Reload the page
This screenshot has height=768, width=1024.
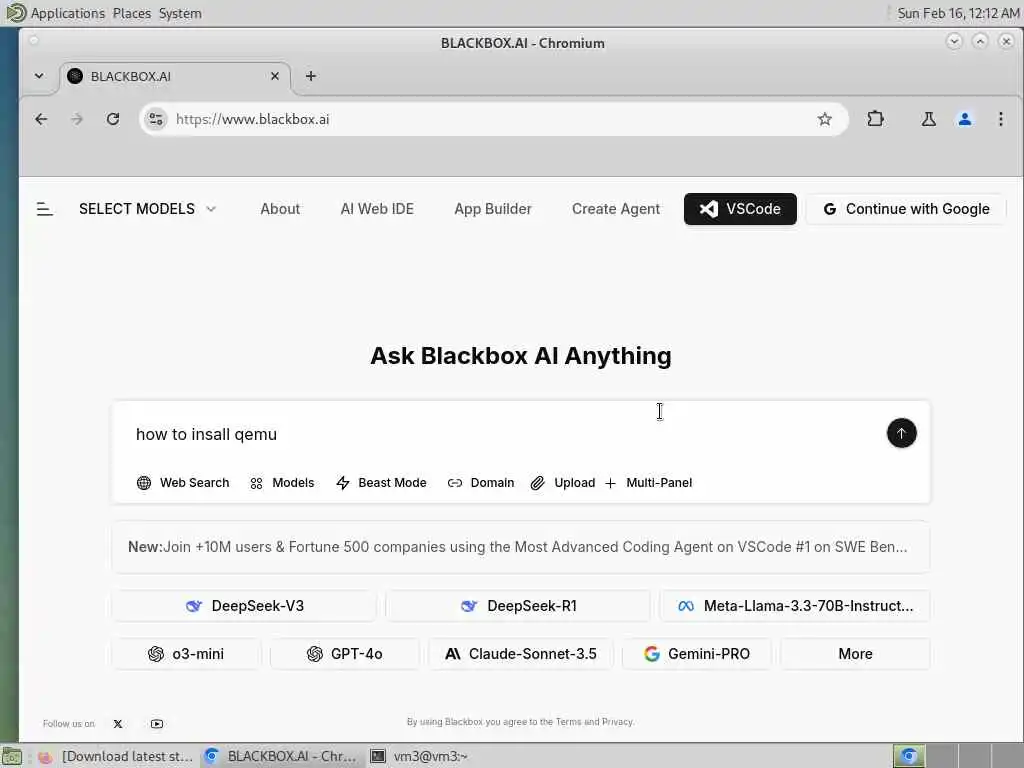[113, 119]
